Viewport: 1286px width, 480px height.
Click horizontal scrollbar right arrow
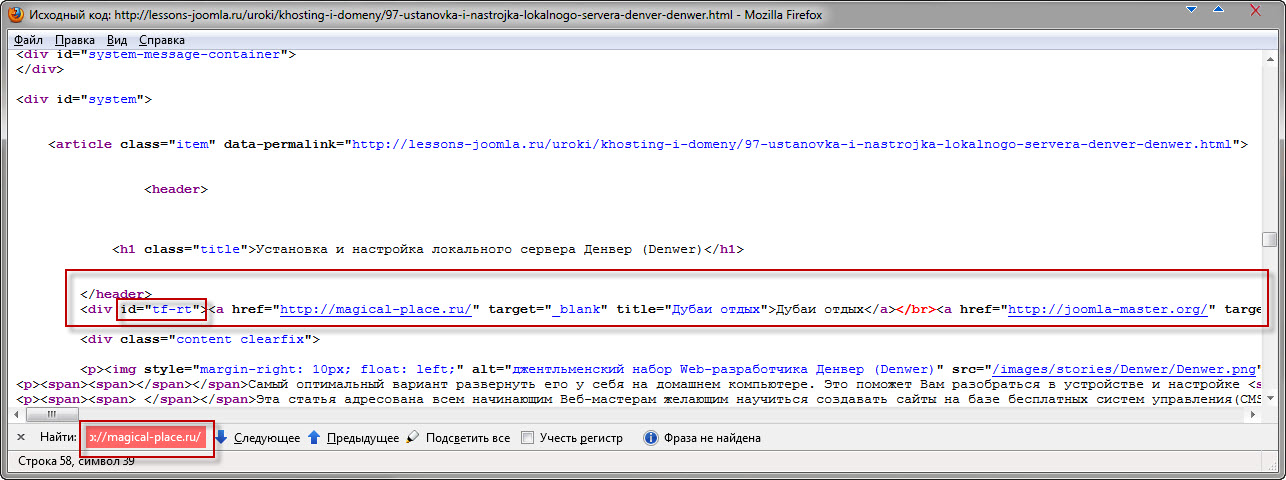(1253, 414)
